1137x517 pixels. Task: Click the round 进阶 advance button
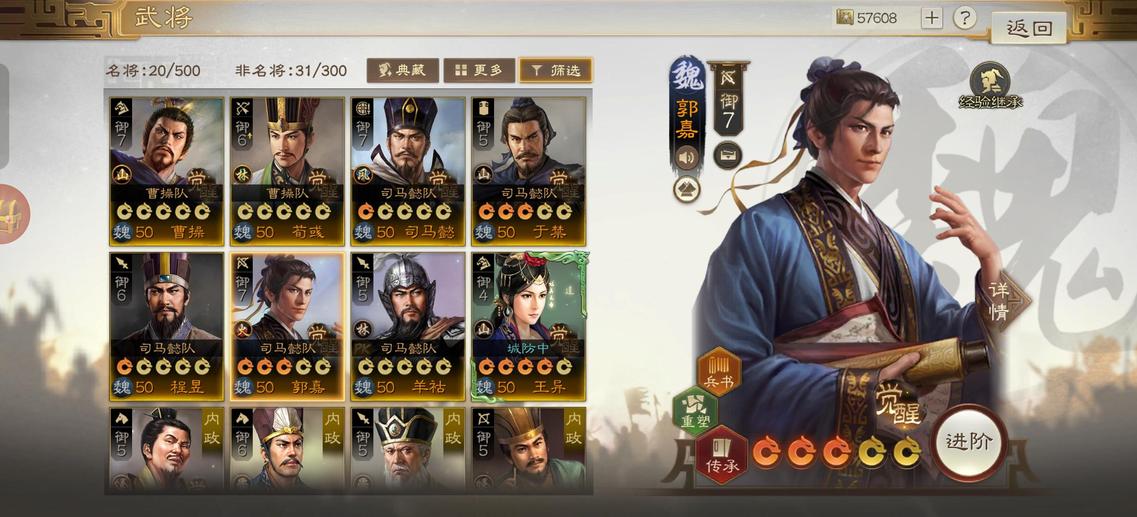click(969, 443)
